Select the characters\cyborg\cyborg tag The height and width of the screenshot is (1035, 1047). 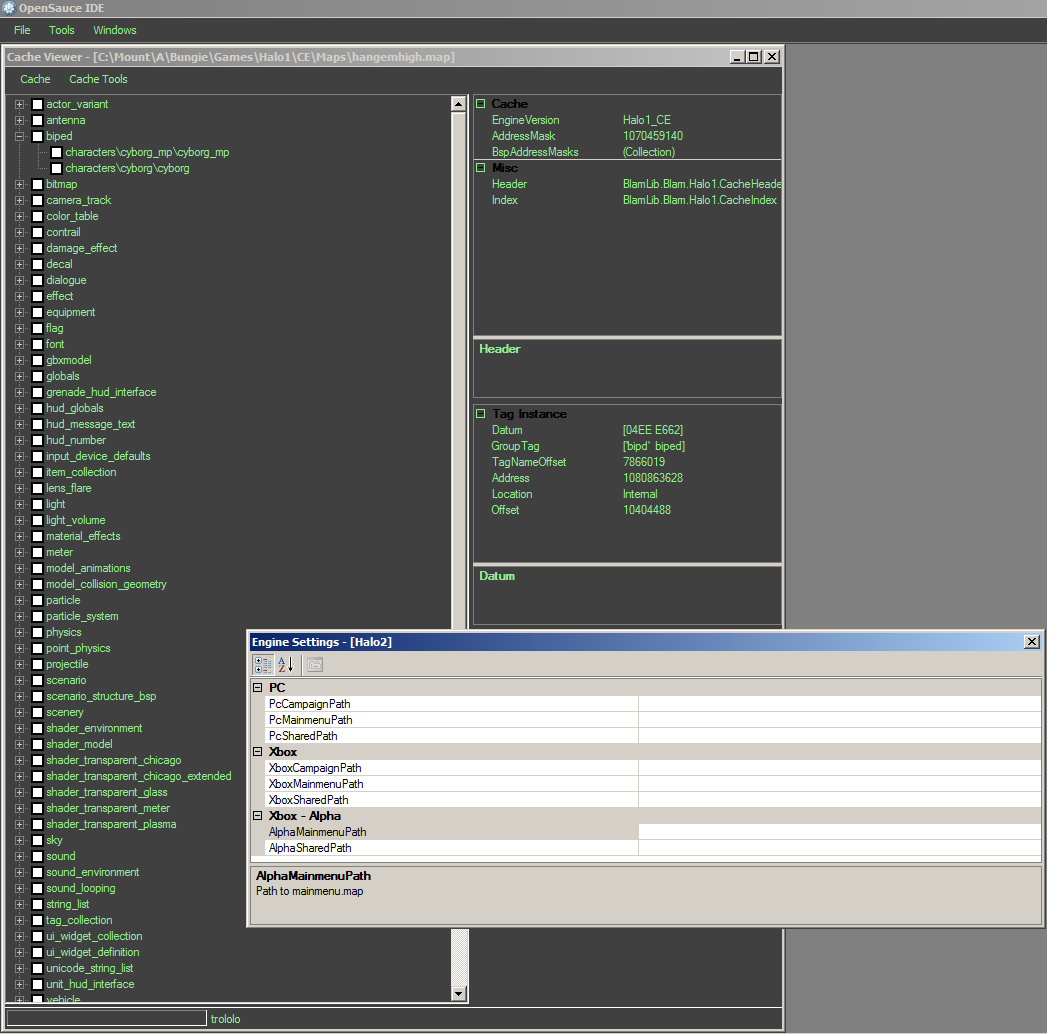pos(127,168)
